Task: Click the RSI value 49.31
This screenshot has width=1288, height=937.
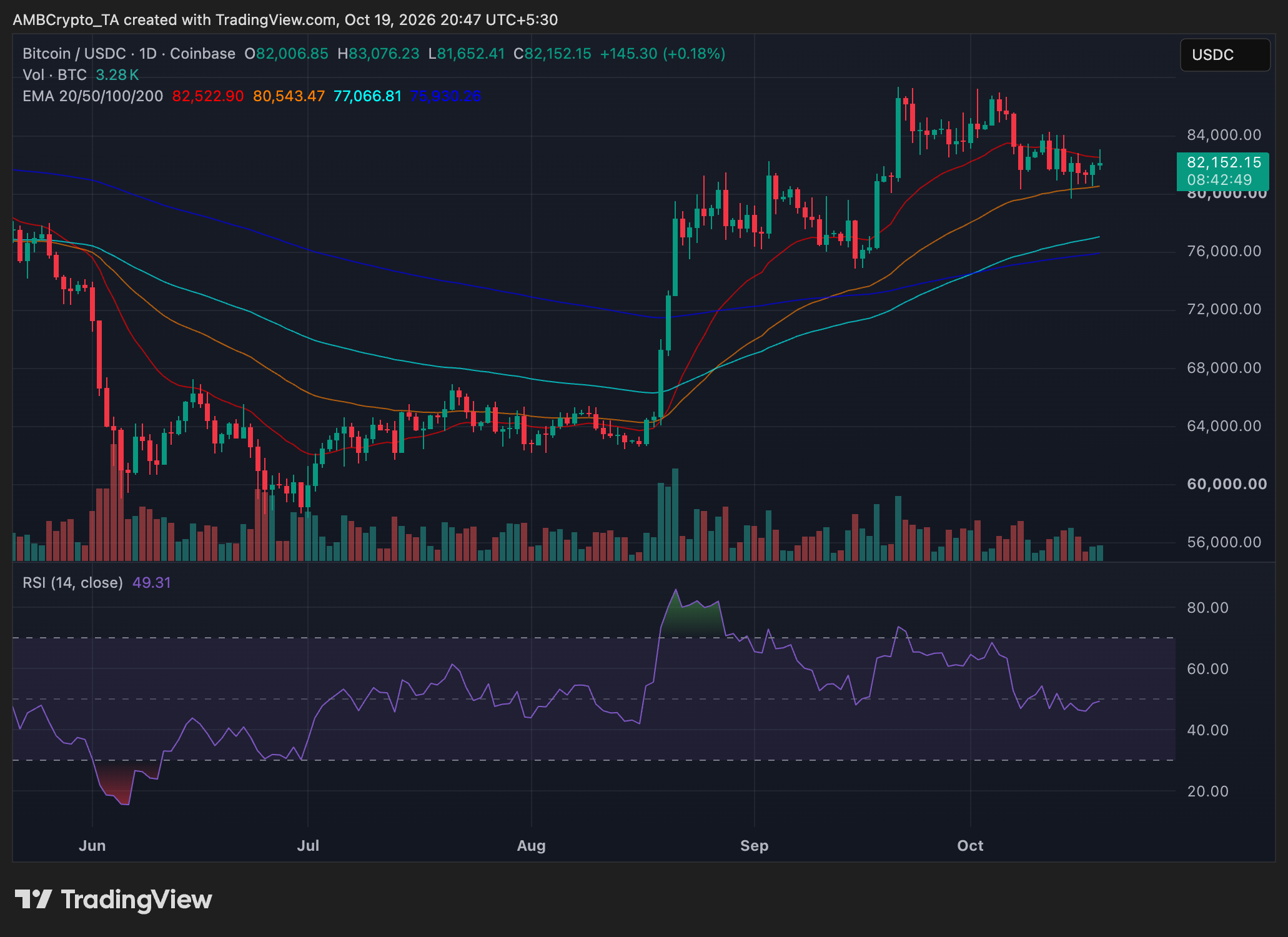Action: (x=152, y=583)
